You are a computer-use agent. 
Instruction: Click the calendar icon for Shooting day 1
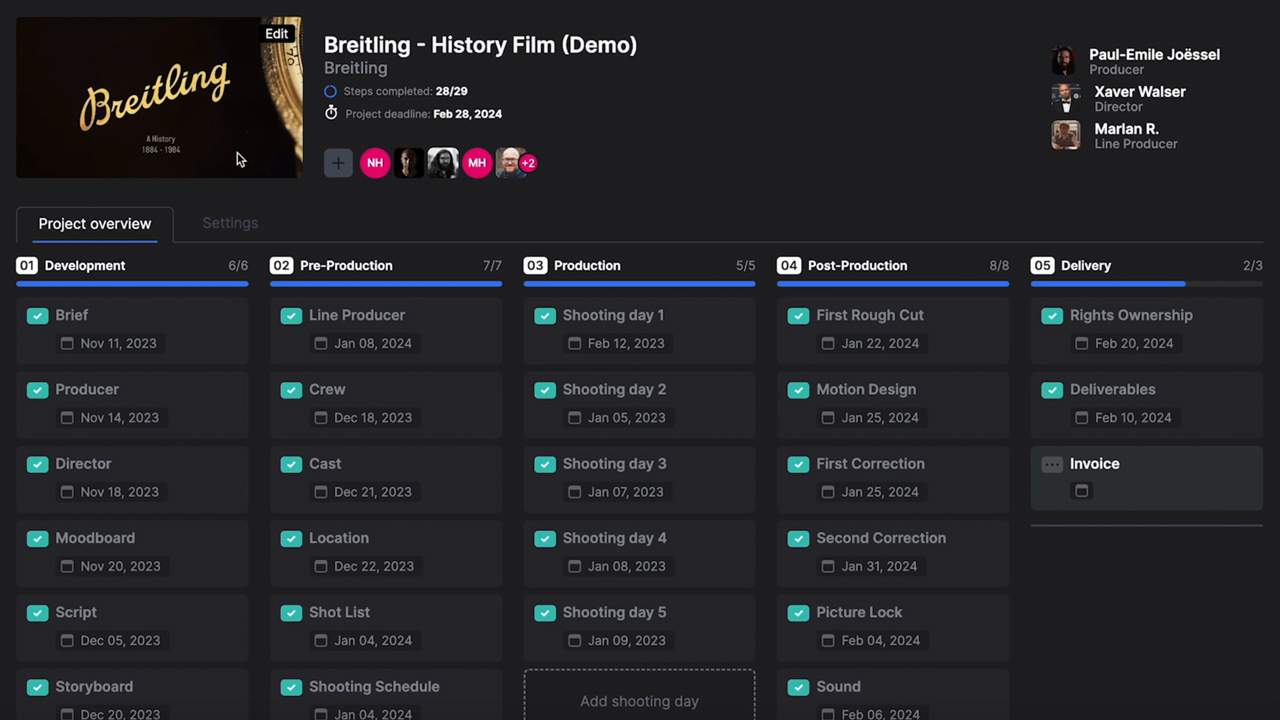click(x=574, y=343)
